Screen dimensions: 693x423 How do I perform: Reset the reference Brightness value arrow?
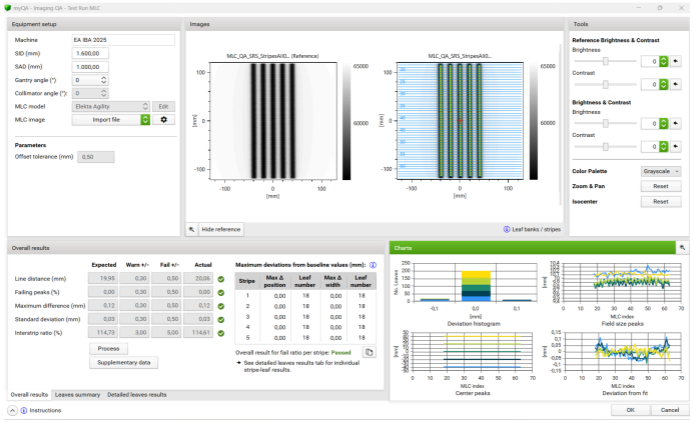pos(677,61)
